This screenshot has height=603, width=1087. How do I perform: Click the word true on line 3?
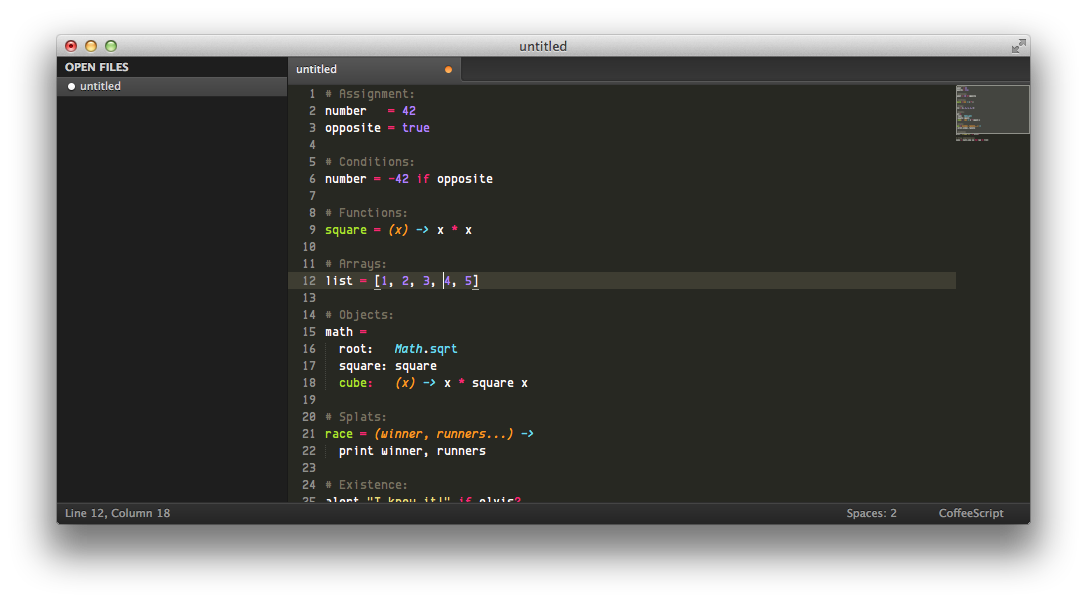tap(416, 127)
